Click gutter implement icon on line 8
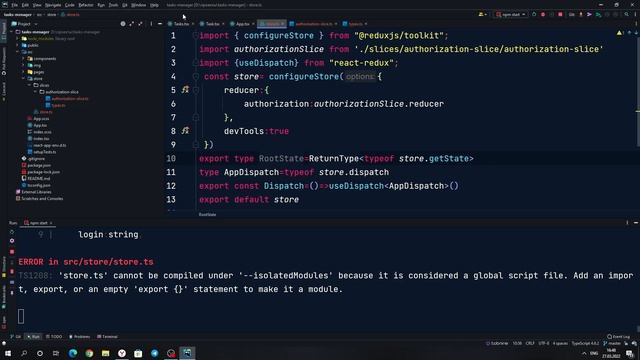This screenshot has width=640, height=360. [x=185, y=131]
